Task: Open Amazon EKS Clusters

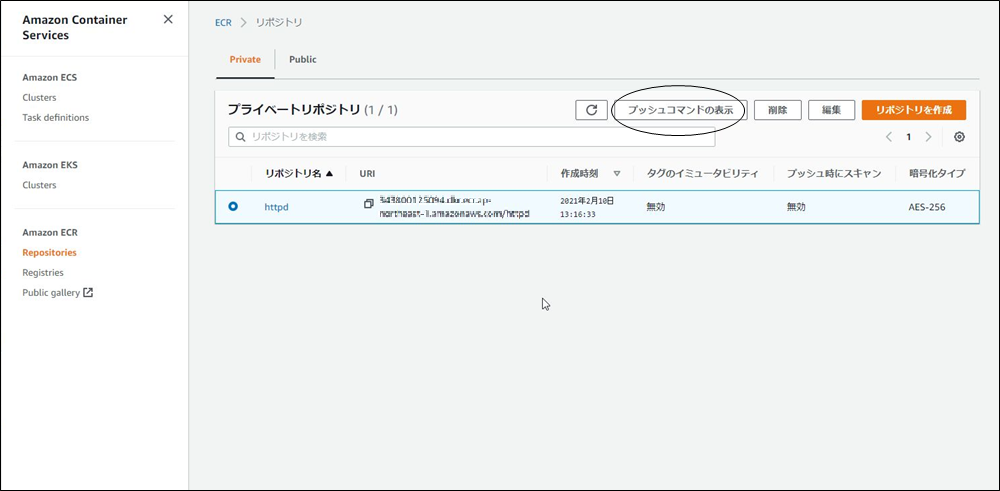Action: 39,185
